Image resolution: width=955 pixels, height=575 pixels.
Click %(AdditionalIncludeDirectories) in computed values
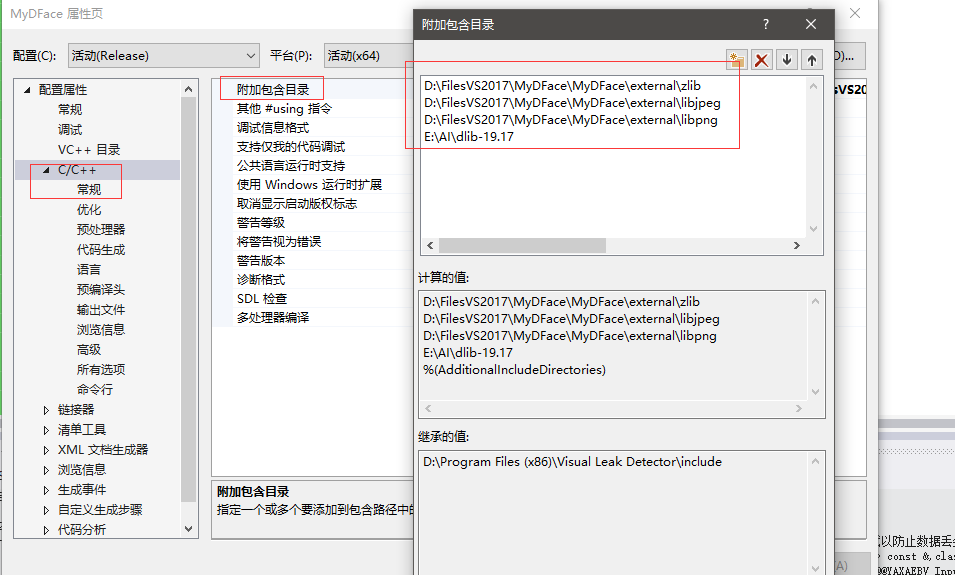click(515, 370)
